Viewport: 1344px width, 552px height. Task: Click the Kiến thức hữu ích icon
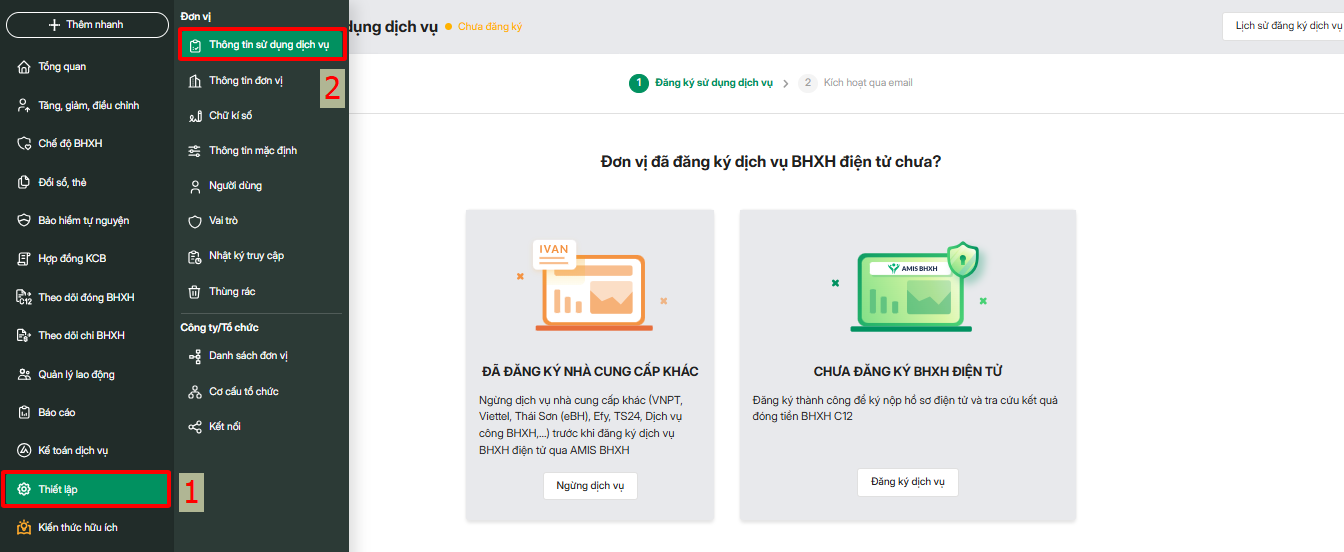(x=24, y=527)
